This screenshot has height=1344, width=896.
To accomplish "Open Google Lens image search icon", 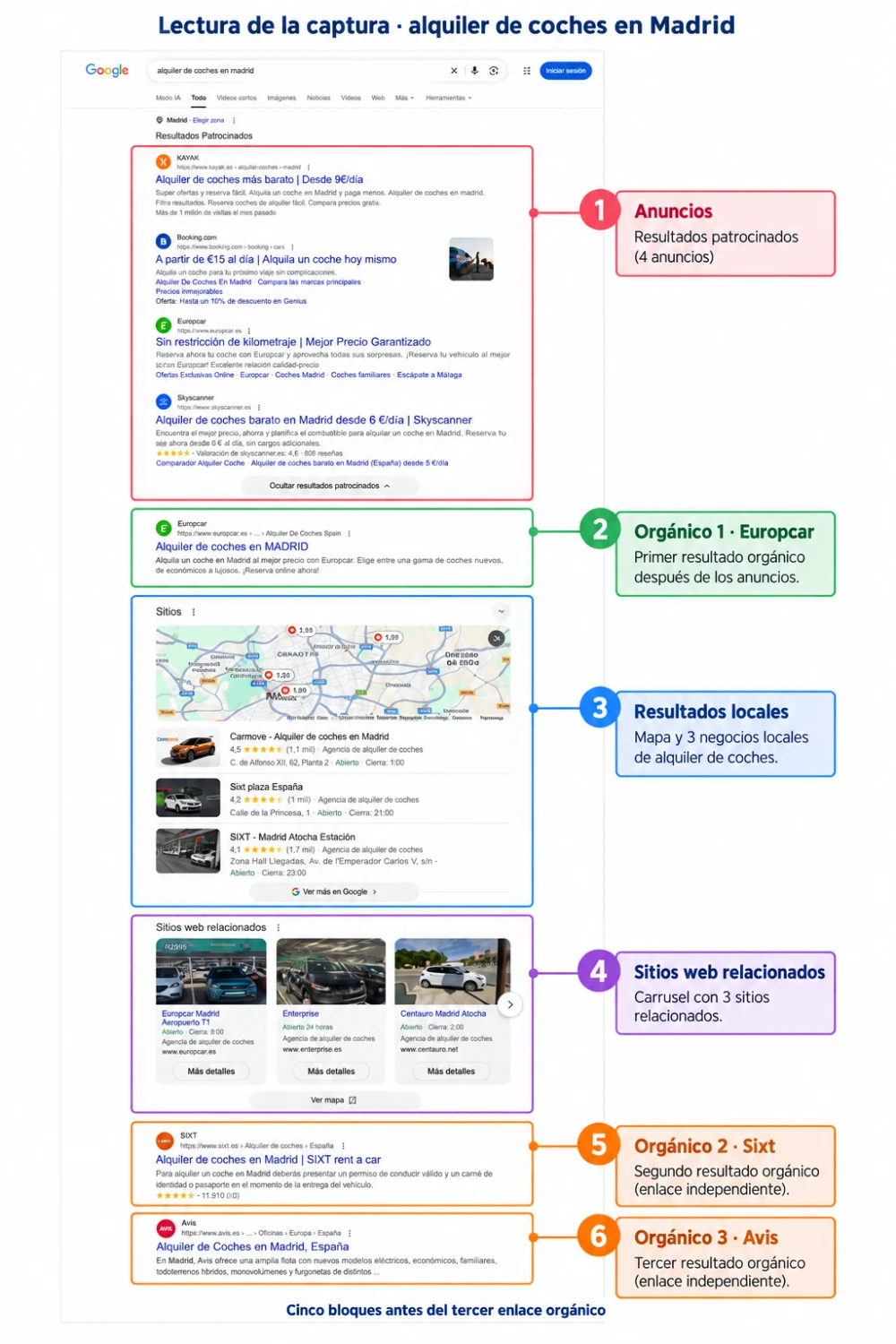I will (494, 71).
